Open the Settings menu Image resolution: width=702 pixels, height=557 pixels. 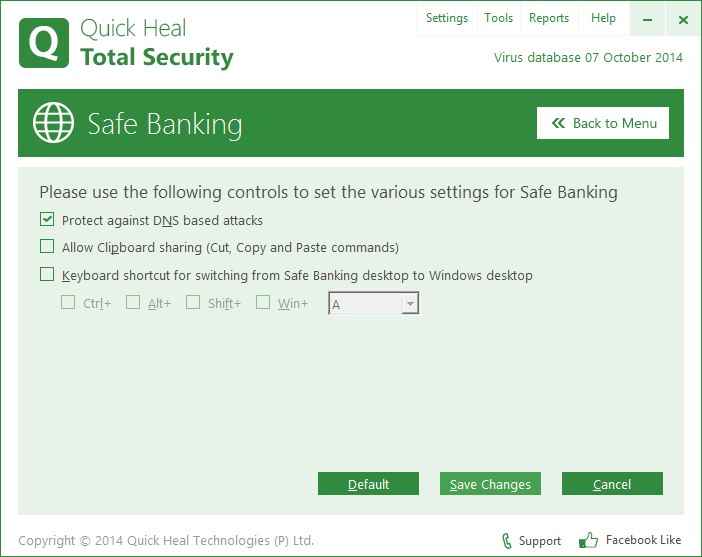(447, 18)
